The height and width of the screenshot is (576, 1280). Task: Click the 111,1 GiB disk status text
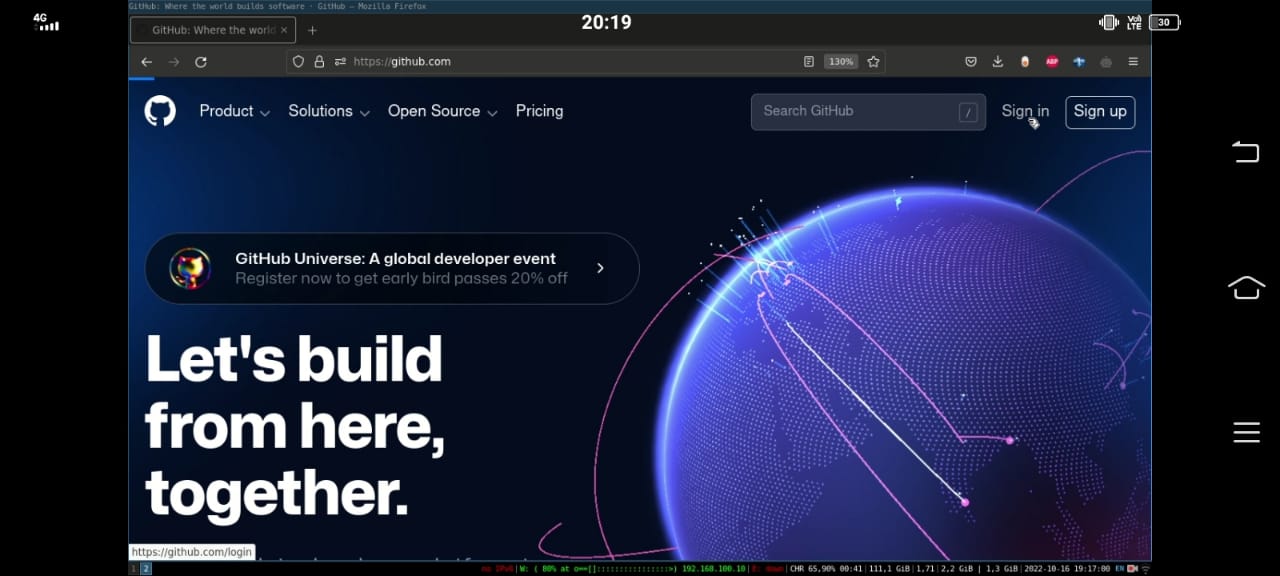[891, 569]
